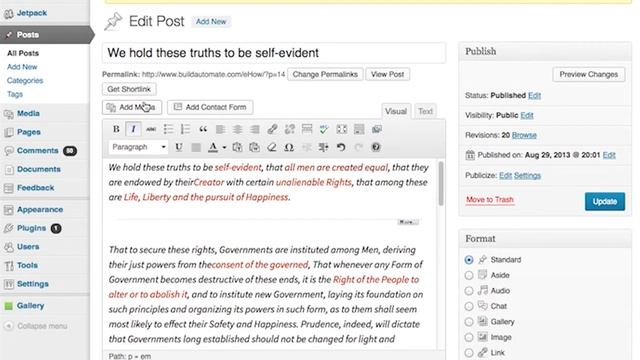Select the Aside post format

click(x=469, y=276)
